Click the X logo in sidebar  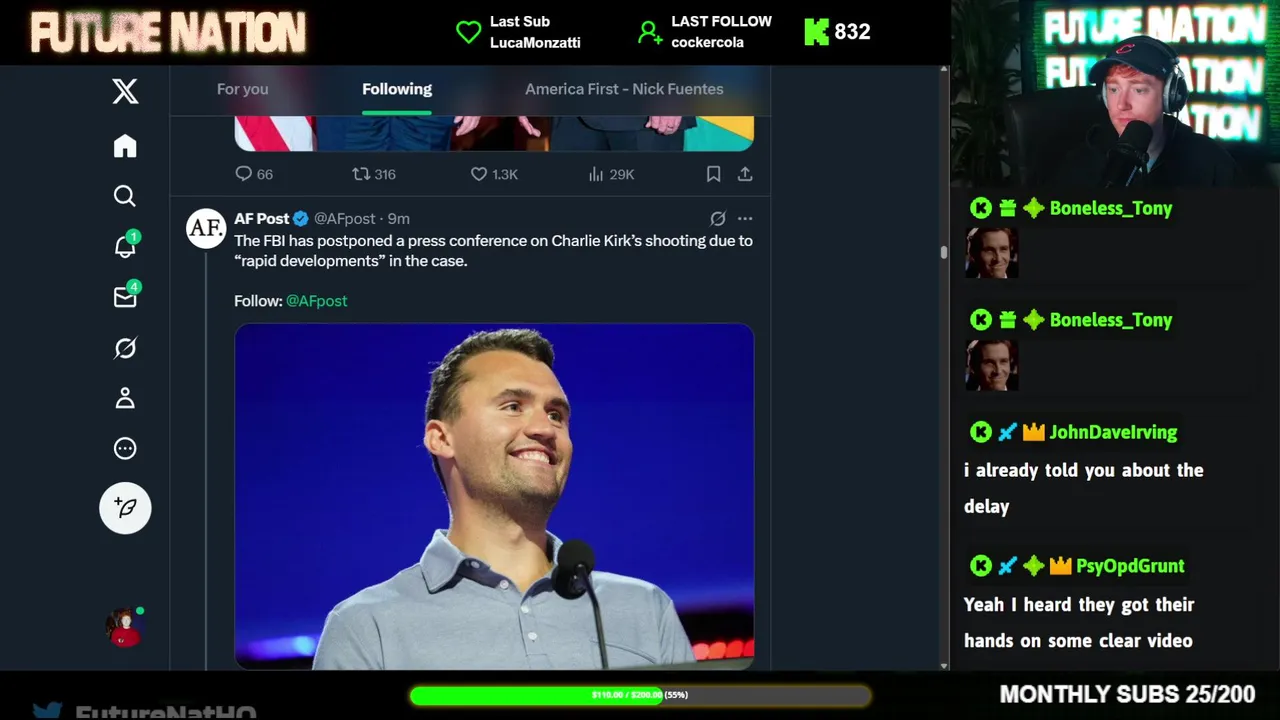click(125, 92)
